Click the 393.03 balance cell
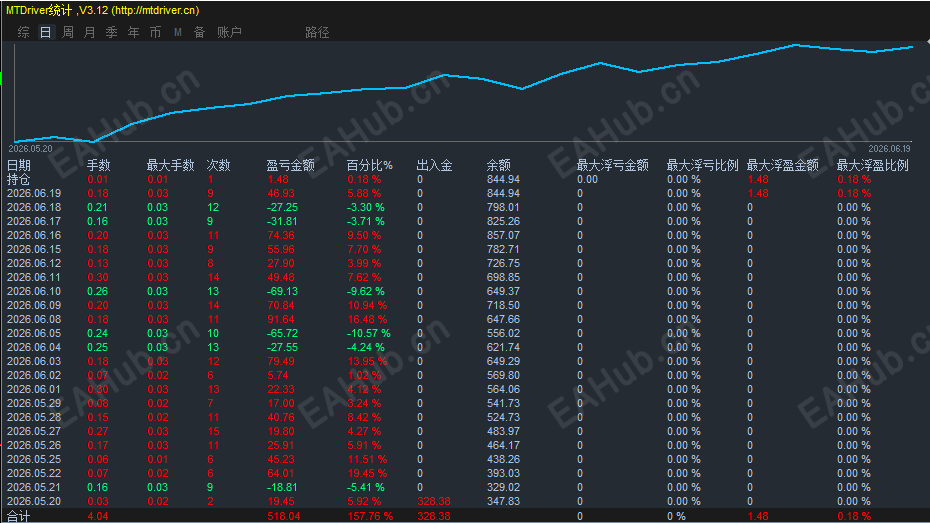This screenshot has height=523, width=930. pos(504,473)
